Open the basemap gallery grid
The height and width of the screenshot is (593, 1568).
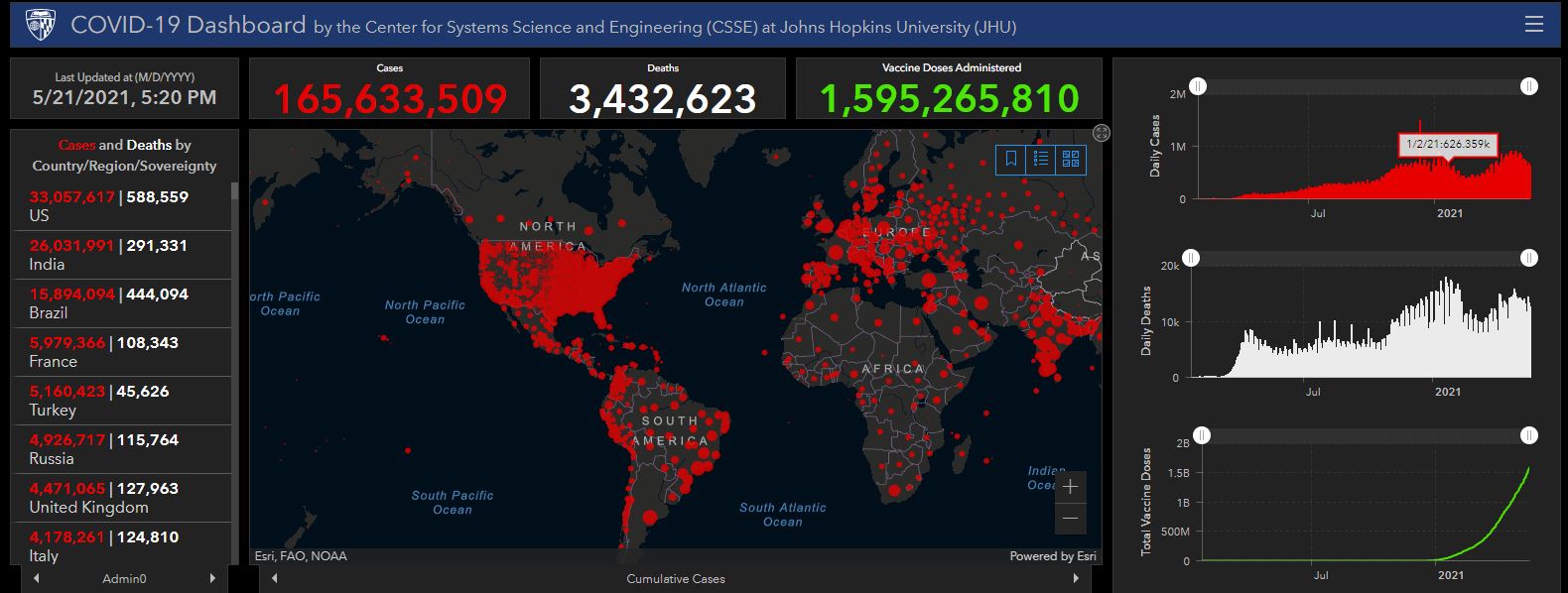tap(1071, 159)
